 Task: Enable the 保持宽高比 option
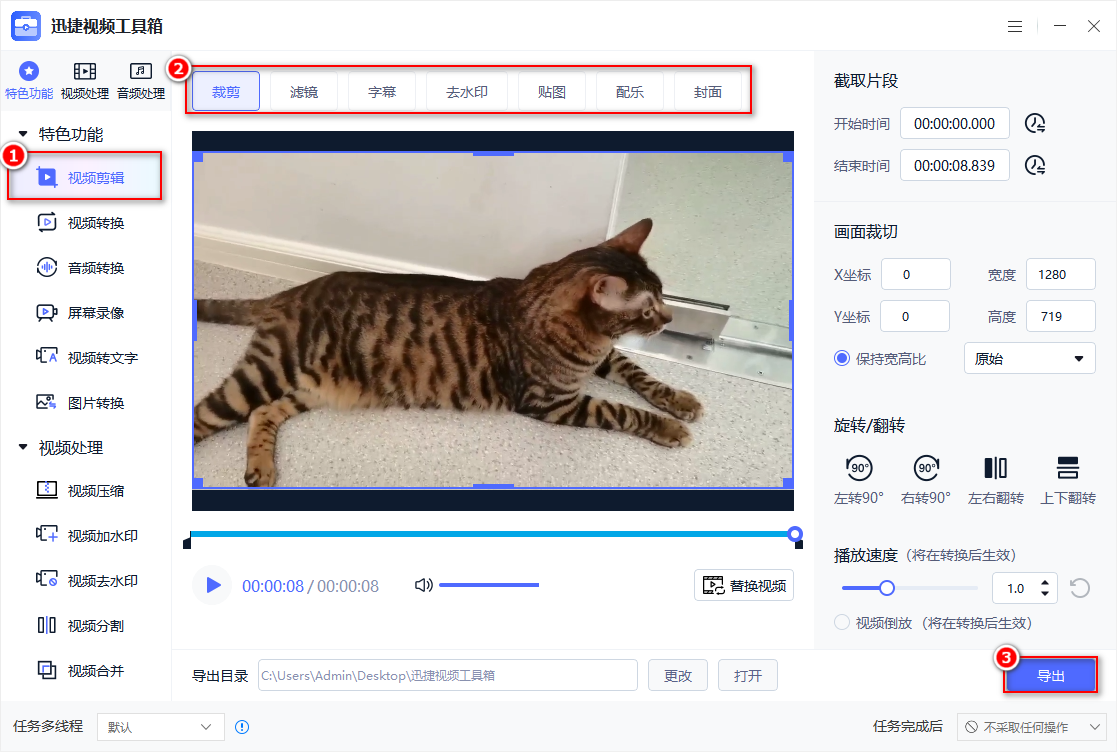click(x=841, y=357)
